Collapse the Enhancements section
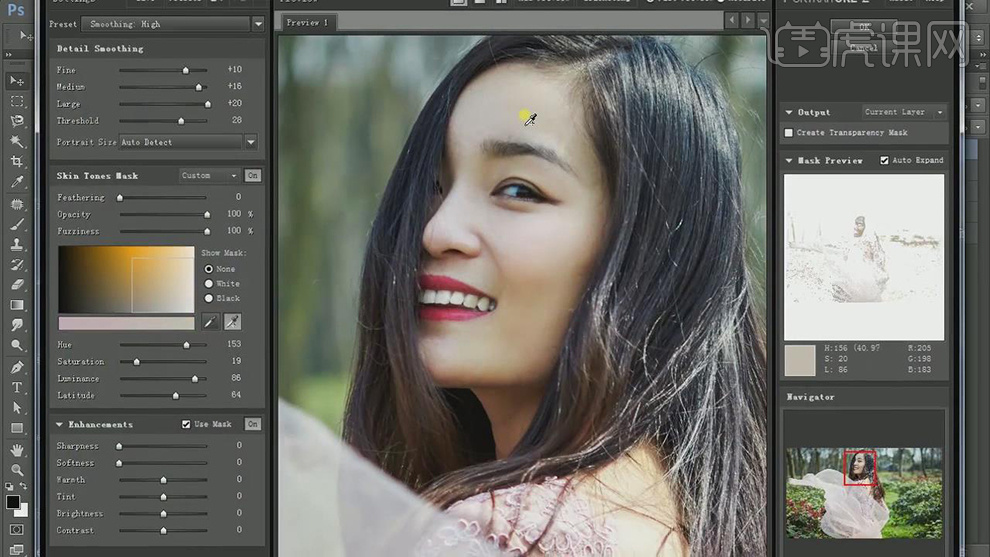990x557 pixels. click(x=60, y=424)
